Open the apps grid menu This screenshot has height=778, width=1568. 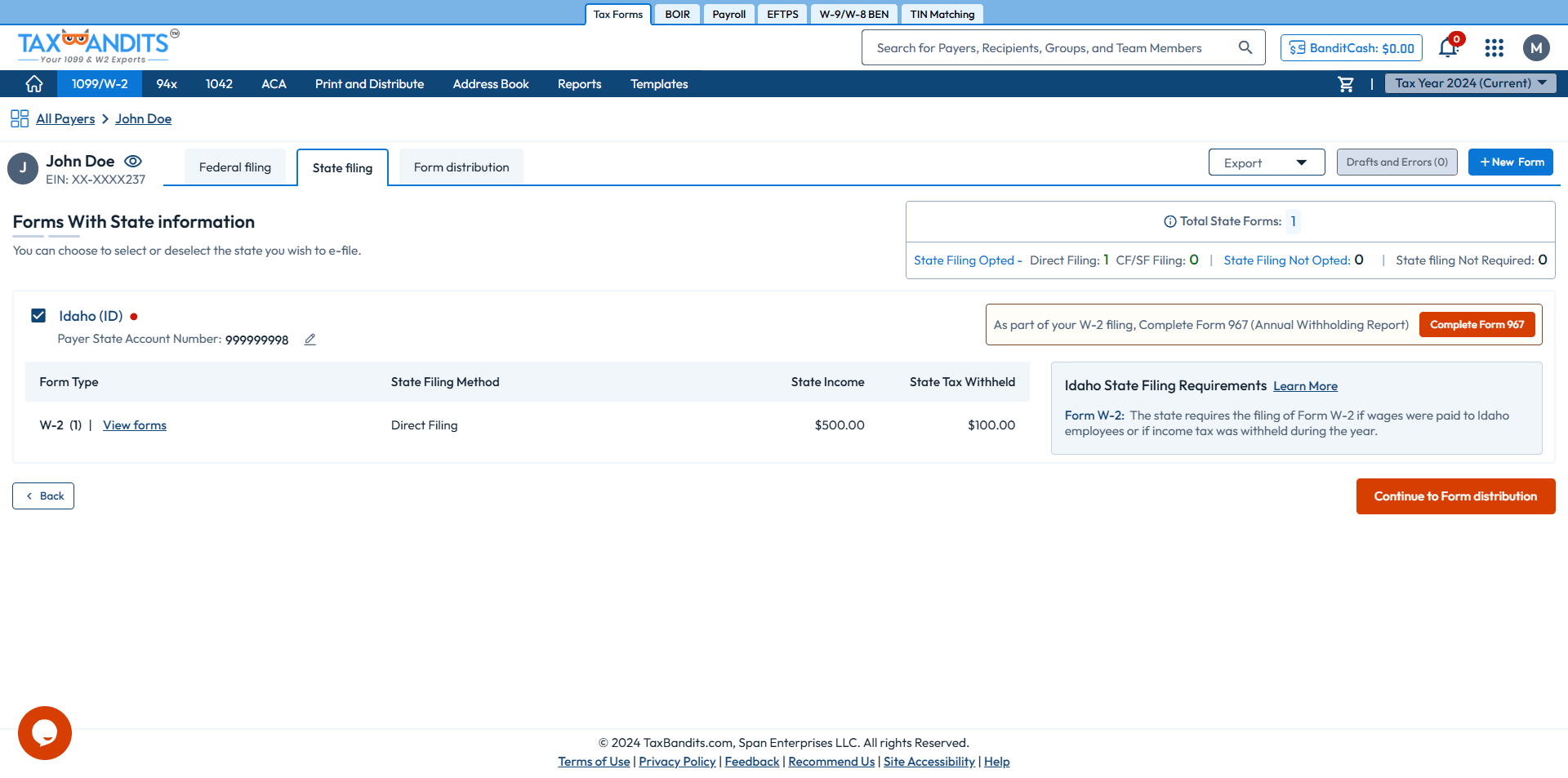pyautogui.click(x=1494, y=48)
